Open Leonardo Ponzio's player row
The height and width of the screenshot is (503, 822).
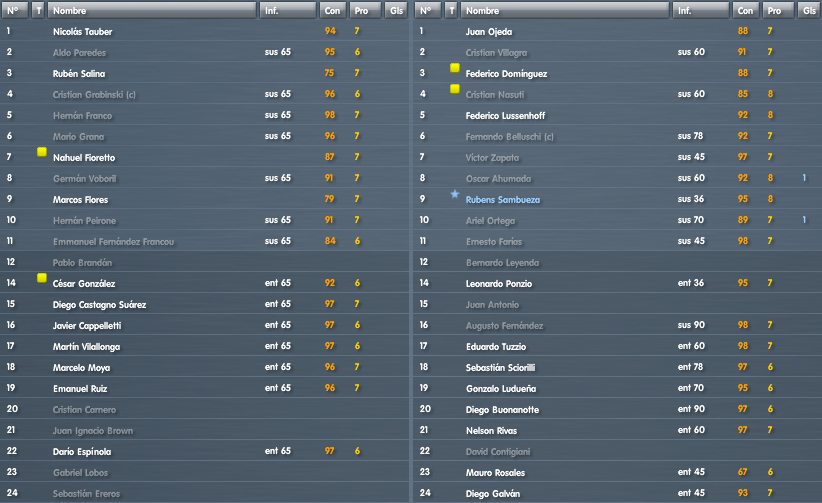coord(618,283)
